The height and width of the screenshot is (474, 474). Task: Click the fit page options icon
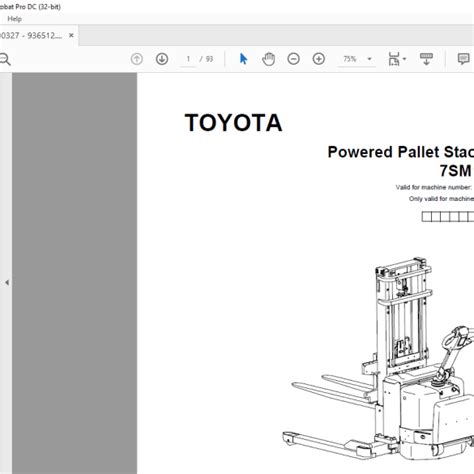(394, 59)
